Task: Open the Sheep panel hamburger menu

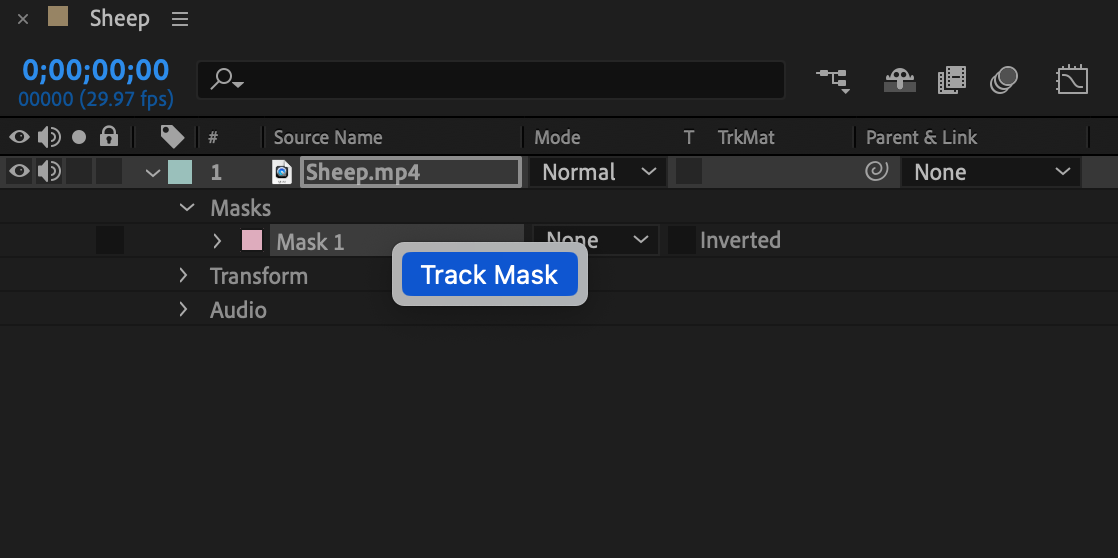Action: (180, 19)
